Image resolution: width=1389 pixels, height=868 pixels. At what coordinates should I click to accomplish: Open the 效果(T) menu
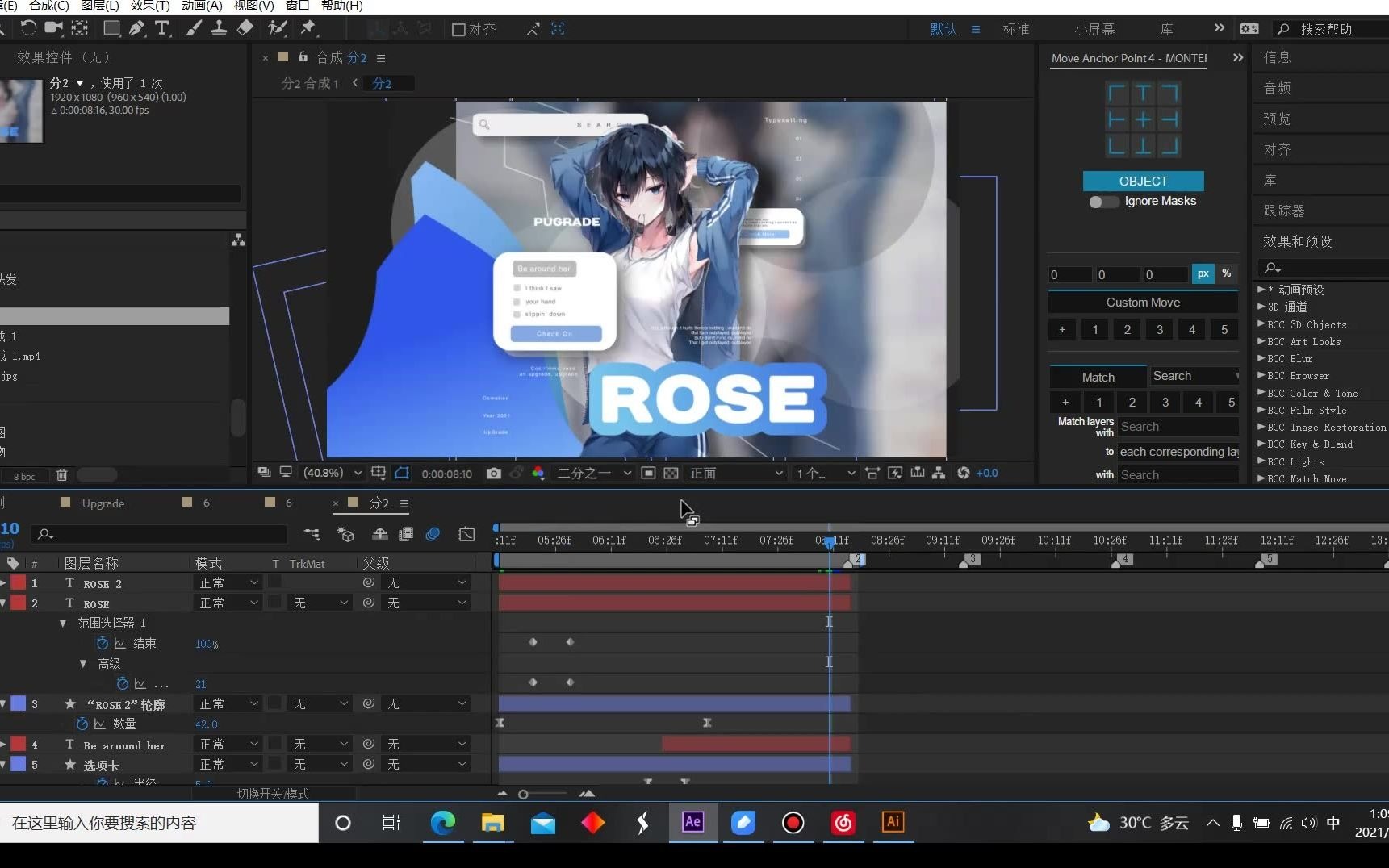click(149, 6)
